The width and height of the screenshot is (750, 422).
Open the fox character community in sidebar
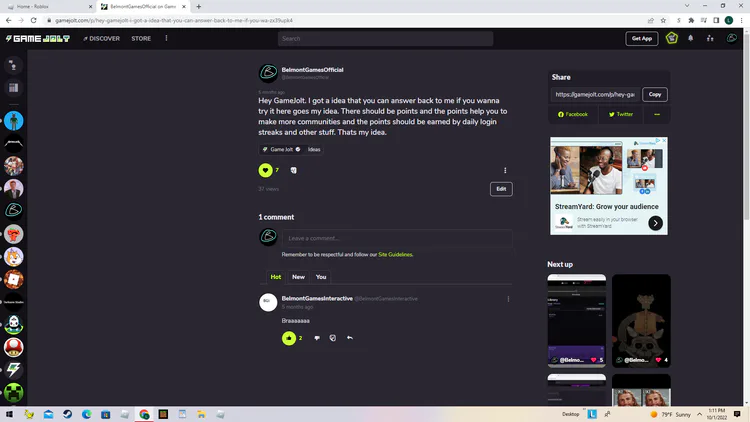tap(13, 257)
